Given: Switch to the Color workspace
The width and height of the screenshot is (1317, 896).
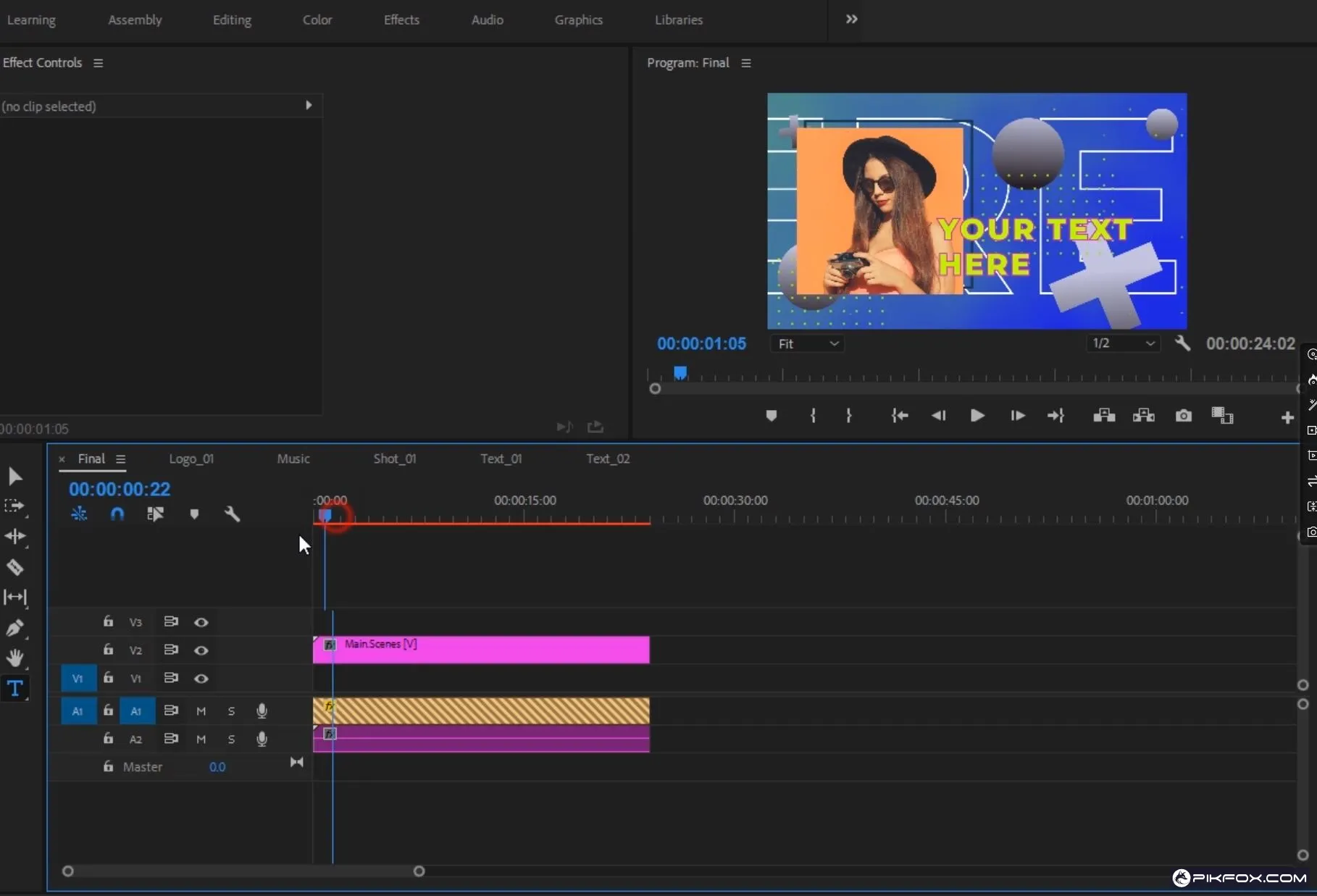Looking at the screenshot, I should tap(317, 20).
